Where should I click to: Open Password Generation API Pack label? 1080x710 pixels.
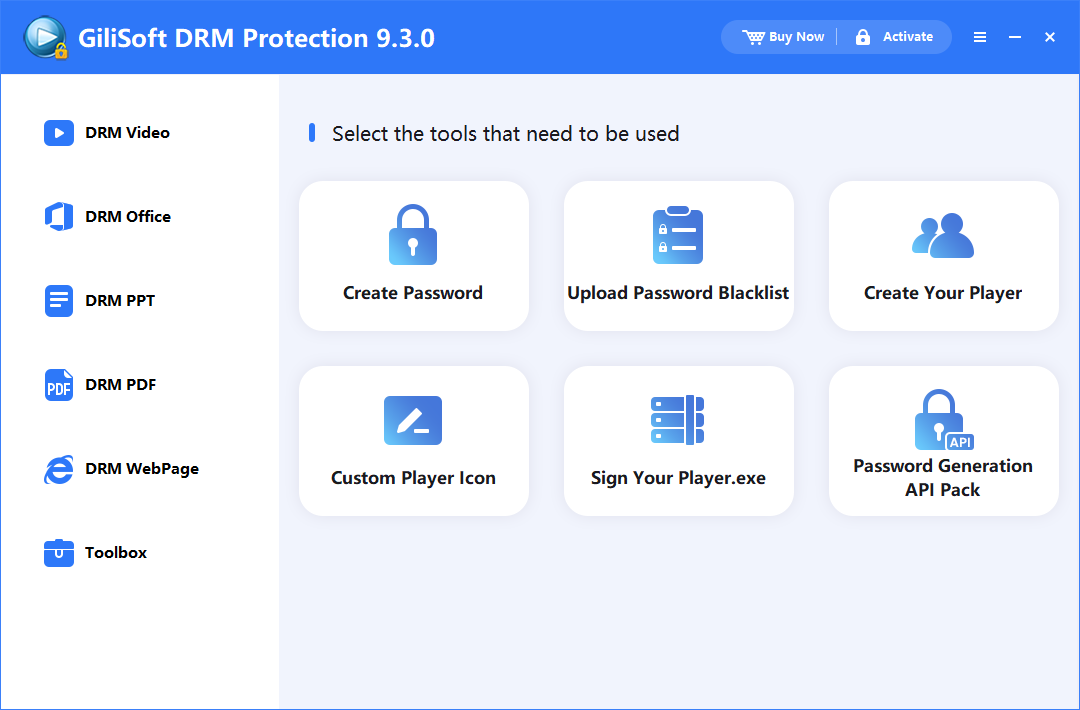[943, 478]
